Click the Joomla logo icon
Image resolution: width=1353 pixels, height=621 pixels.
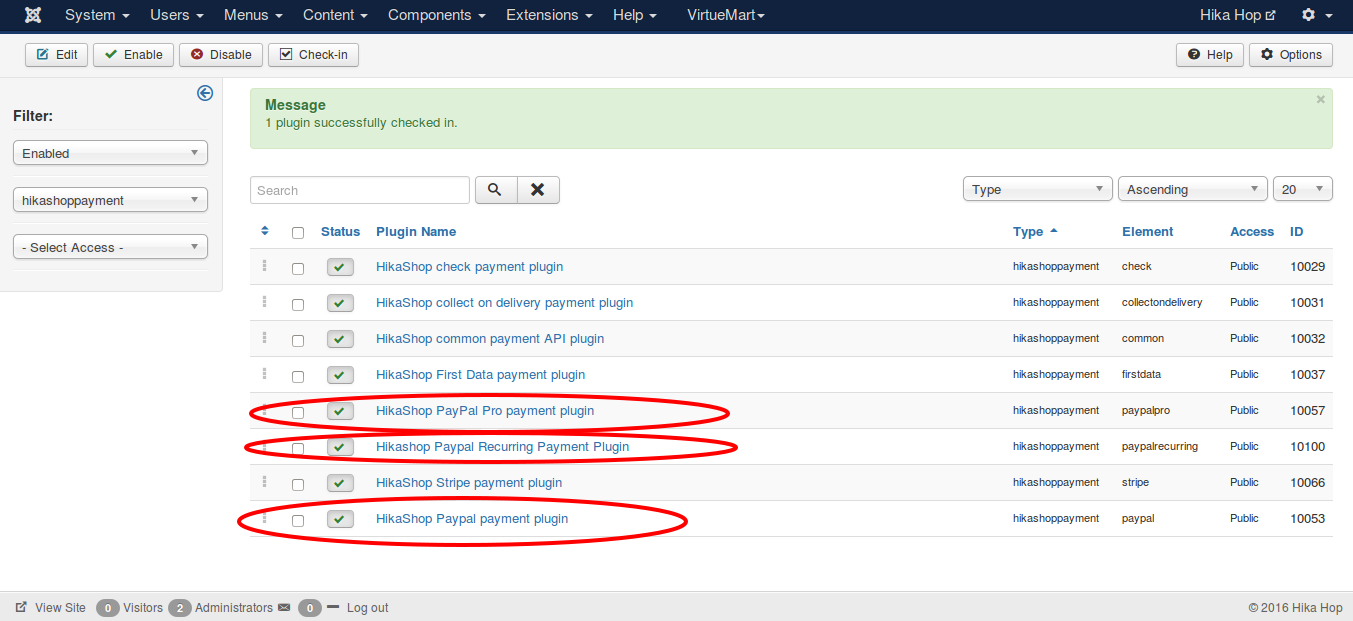33,15
